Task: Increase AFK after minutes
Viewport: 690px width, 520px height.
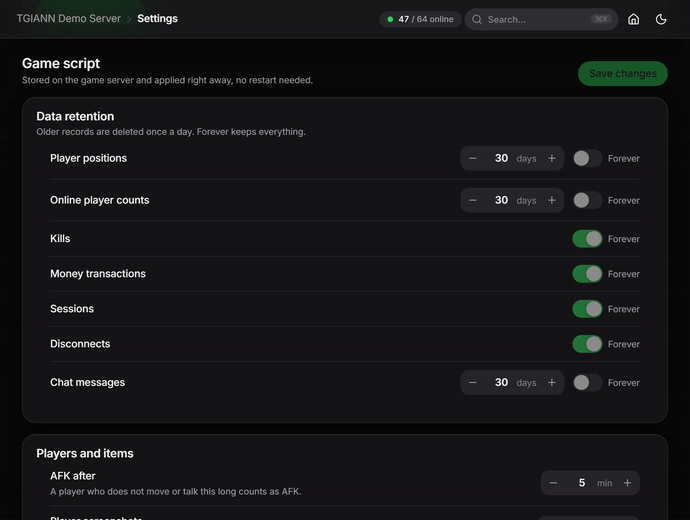Action: pyautogui.click(x=627, y=483)
